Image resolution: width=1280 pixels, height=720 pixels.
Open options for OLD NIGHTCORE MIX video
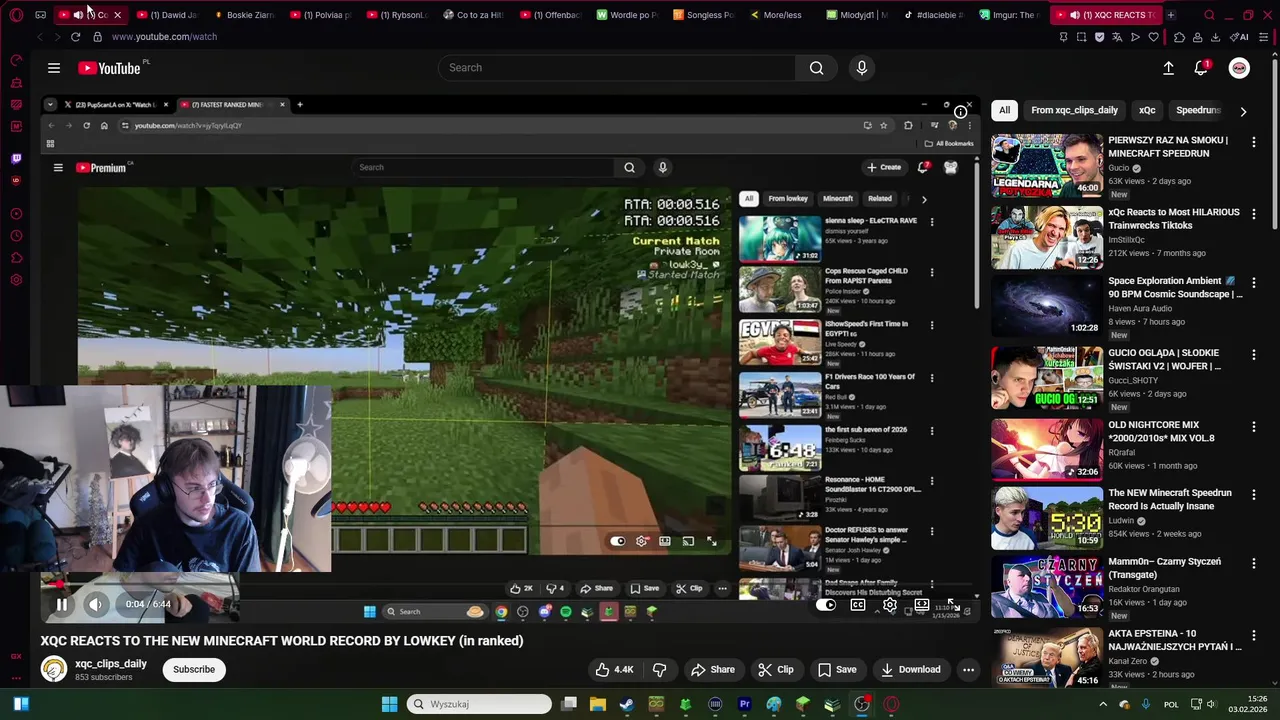click(x=1254, y=427)
